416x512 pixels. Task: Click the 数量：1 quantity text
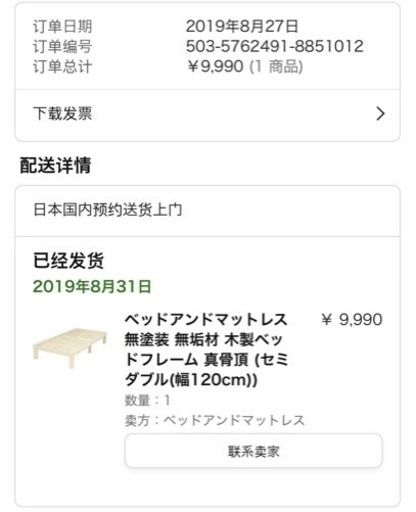[x=148, y=400]
